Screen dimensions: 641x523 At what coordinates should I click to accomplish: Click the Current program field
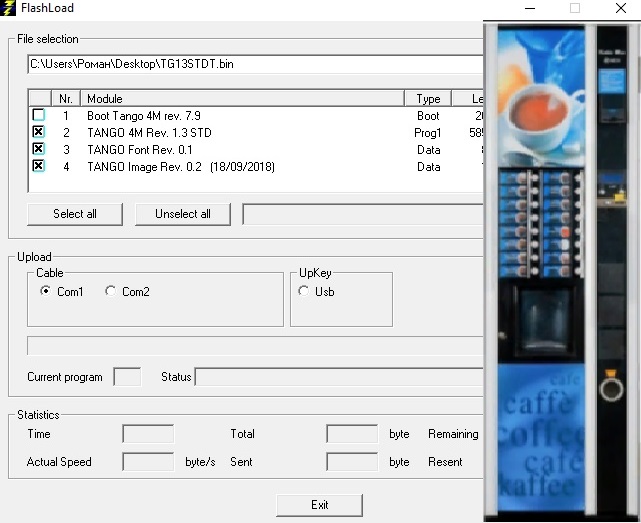128,377
